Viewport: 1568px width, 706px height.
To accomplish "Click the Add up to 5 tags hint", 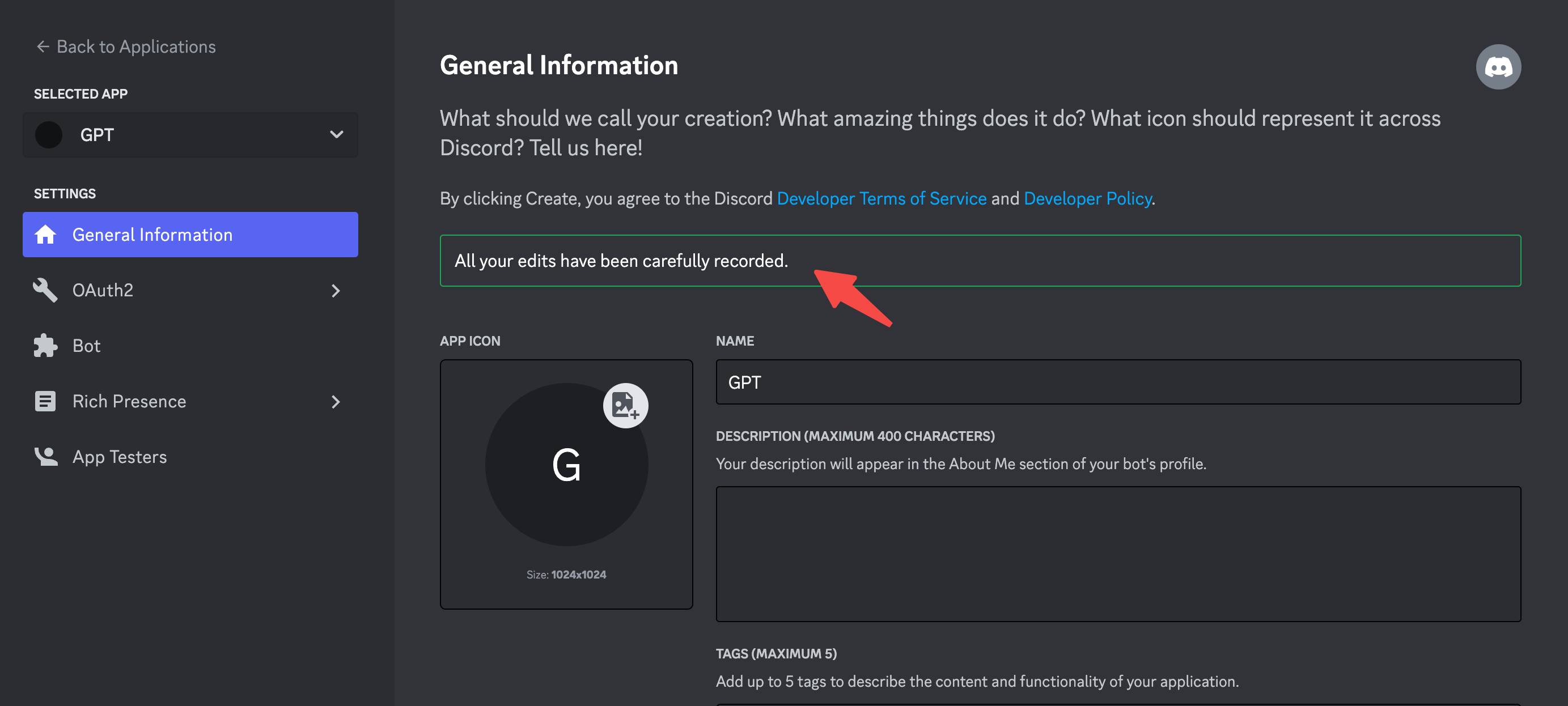I will tap(977, 681).
